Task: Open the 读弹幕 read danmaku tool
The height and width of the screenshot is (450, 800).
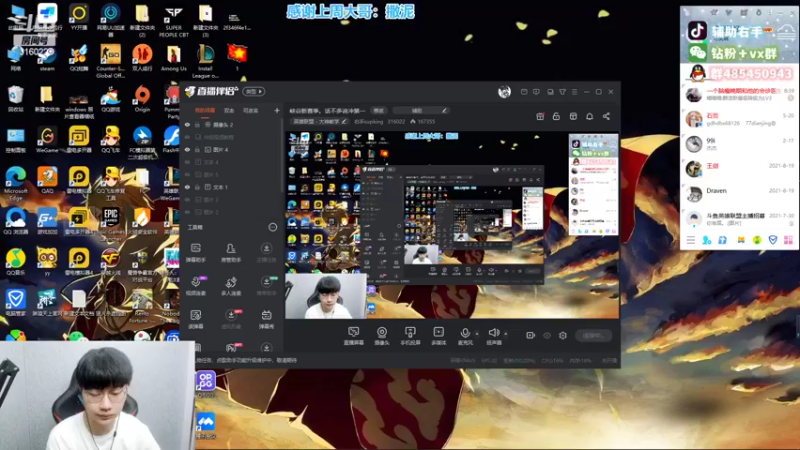Action: [195, 319]
